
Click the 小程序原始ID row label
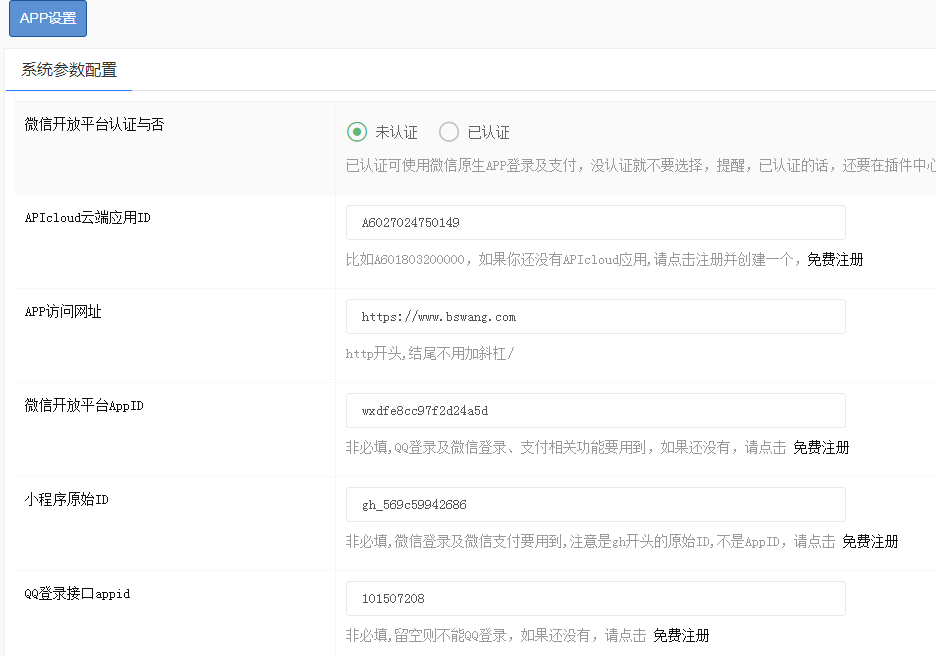pyautogui.click(x=66, y=500)
